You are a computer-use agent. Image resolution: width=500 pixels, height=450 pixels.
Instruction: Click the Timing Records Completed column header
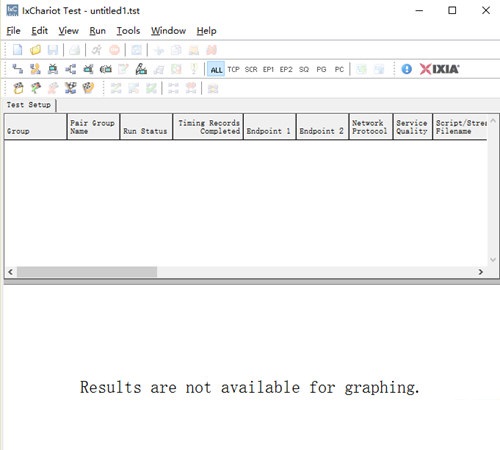click(208, 127)
